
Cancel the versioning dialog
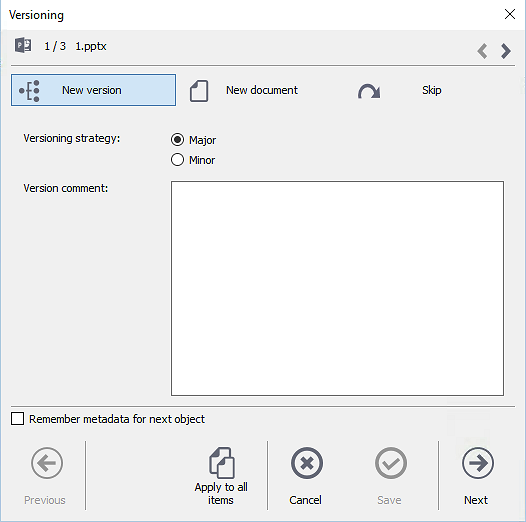coord(307,463)
